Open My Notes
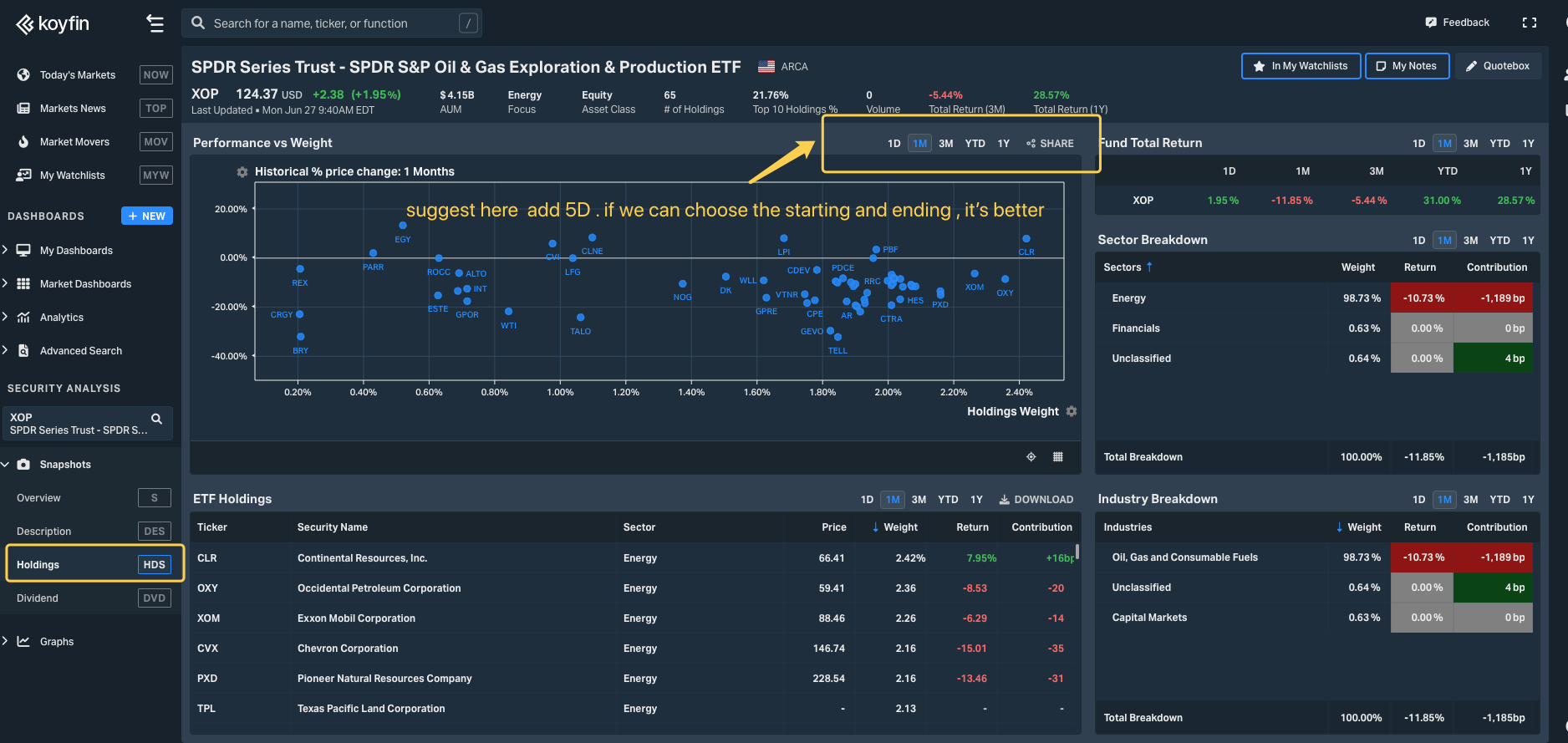Image resolution: width=1568 pixels, height=743 pixels. [x=1407, y=66]
